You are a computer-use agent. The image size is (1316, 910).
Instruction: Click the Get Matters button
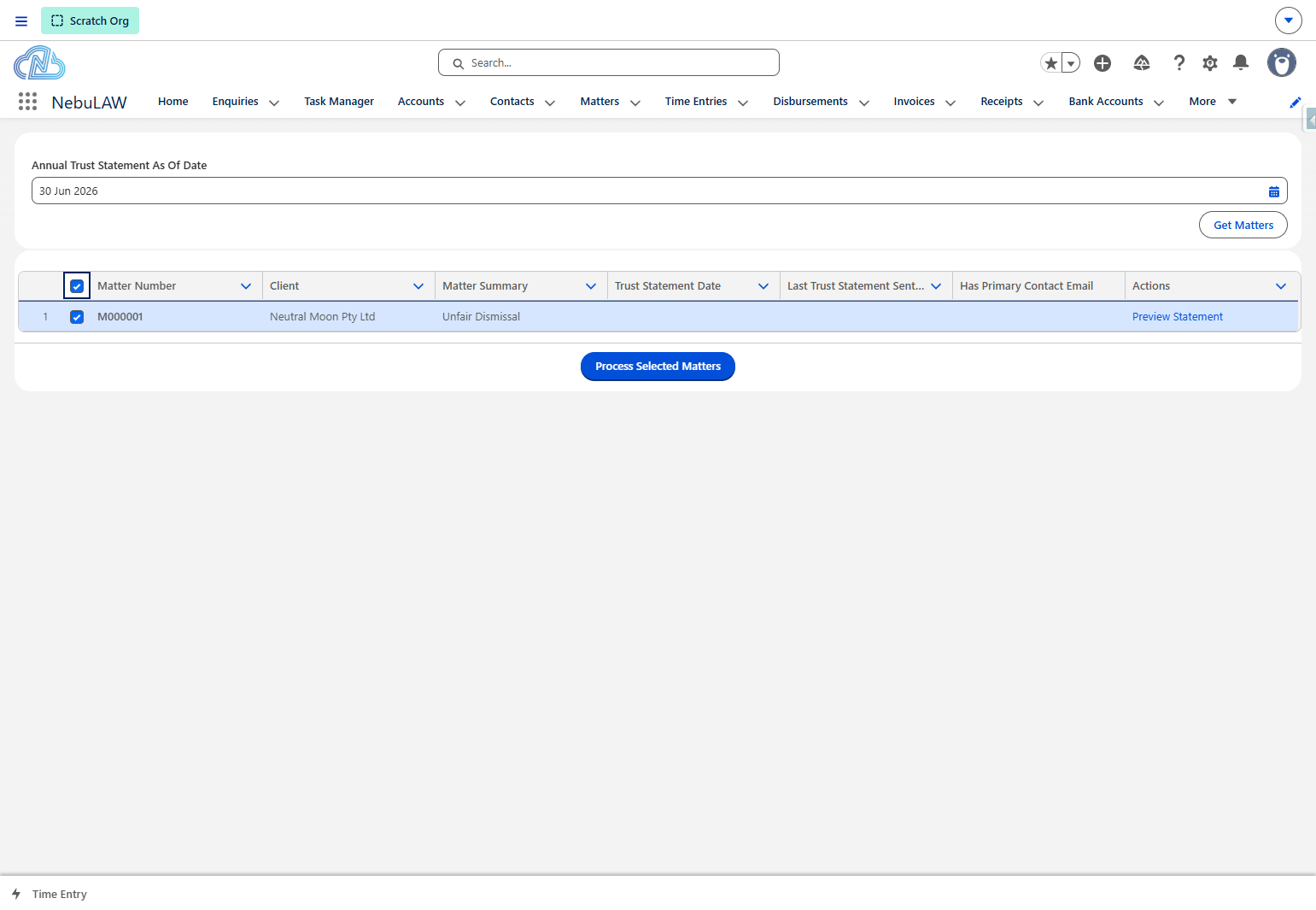(x=1243, y=225)
